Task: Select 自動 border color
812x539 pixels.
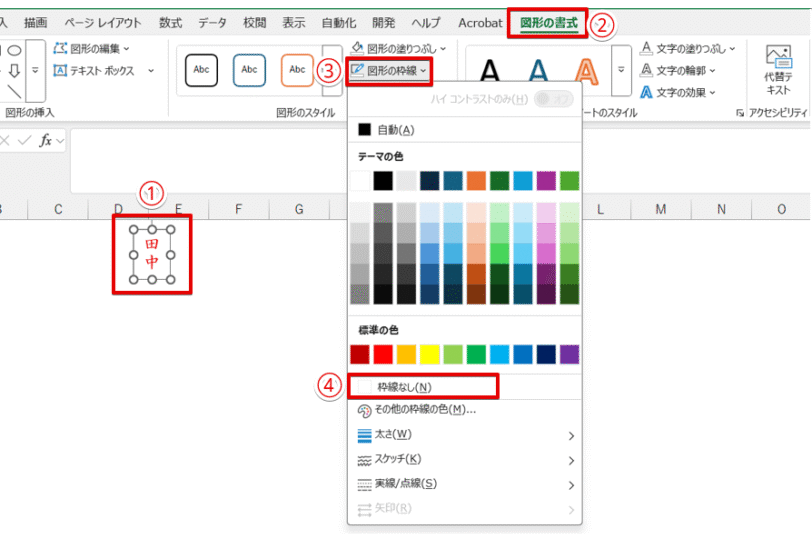Action: click(465, 130)
